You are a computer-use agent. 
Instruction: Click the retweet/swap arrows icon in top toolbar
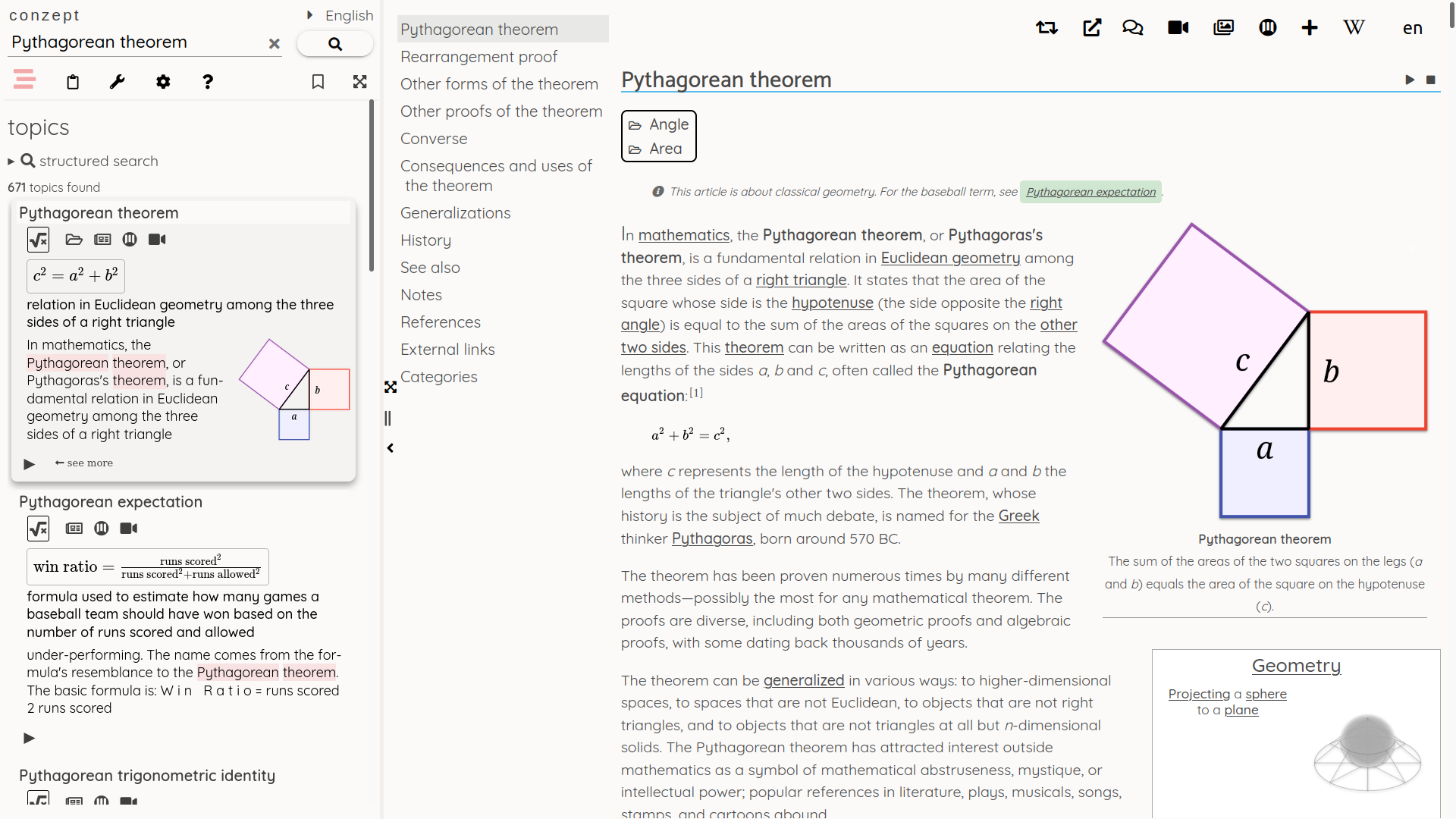pyautogui.click(x=1046, y=28)
